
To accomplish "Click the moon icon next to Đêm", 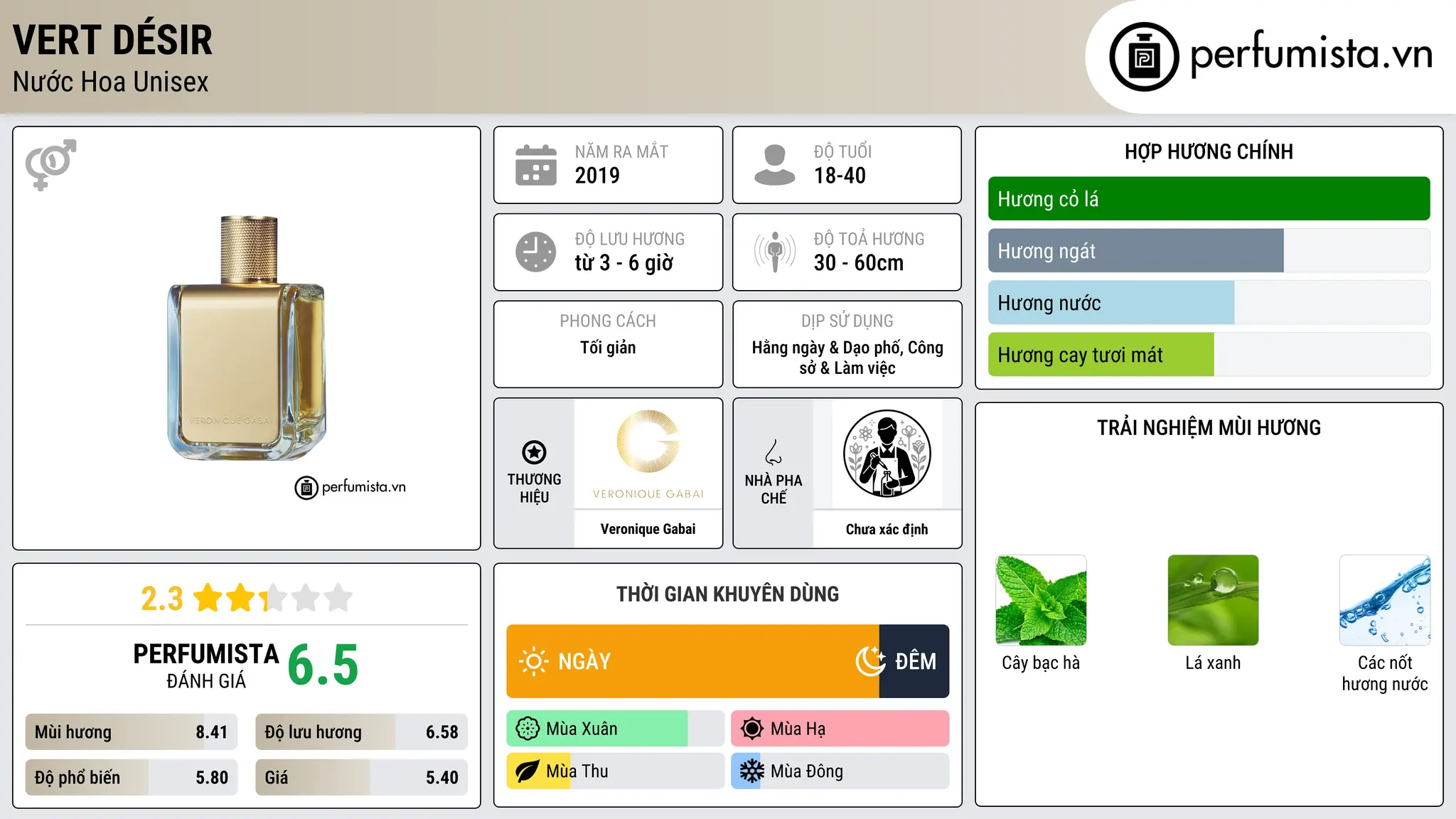I will 870,661.
